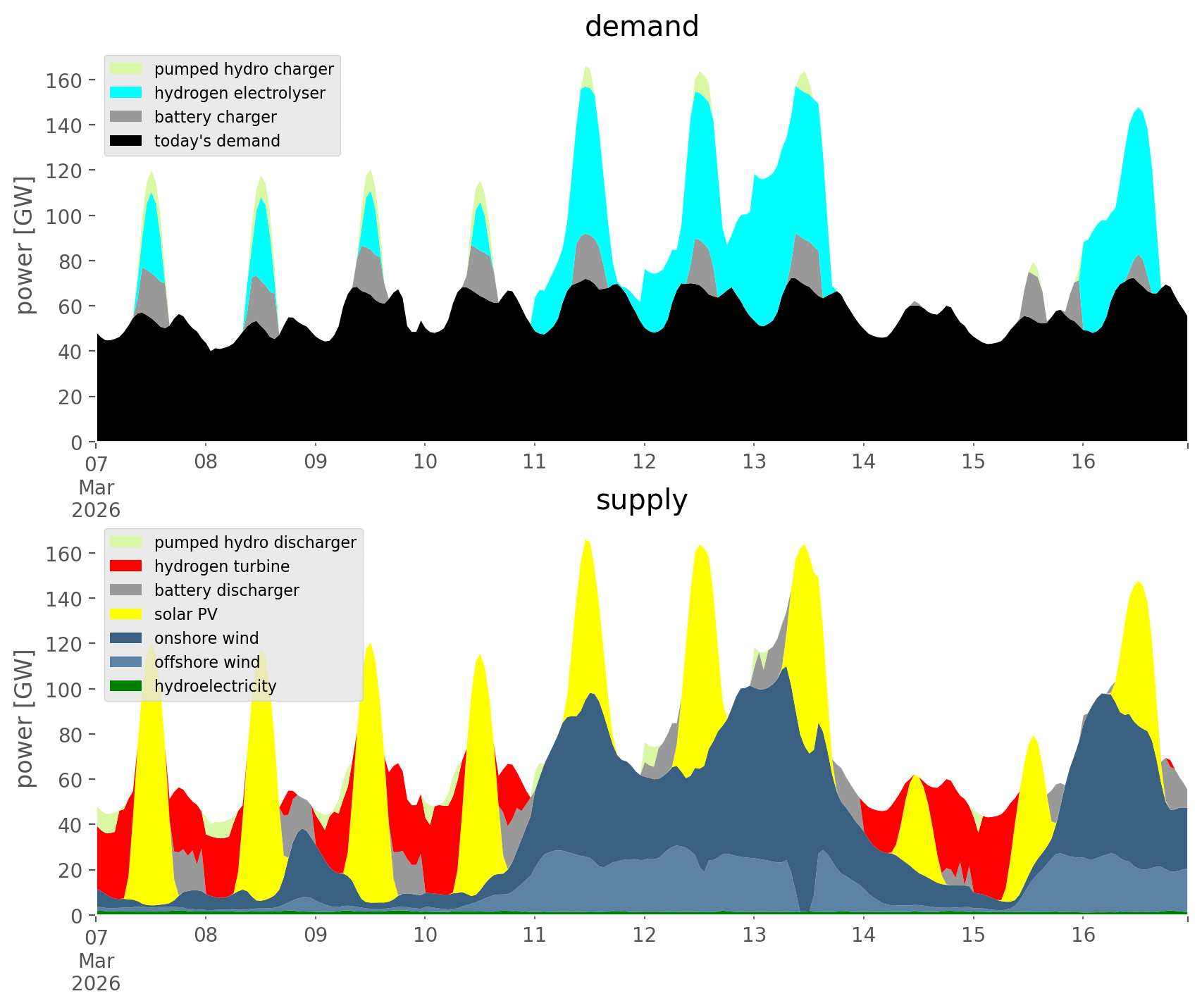
Task: Click the "supply" chart title
Action: [x=641, y=500]
